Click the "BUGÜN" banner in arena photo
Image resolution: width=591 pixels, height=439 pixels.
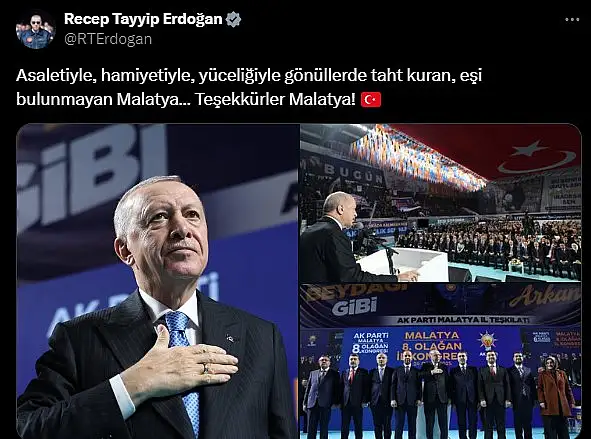click(348, 173)
